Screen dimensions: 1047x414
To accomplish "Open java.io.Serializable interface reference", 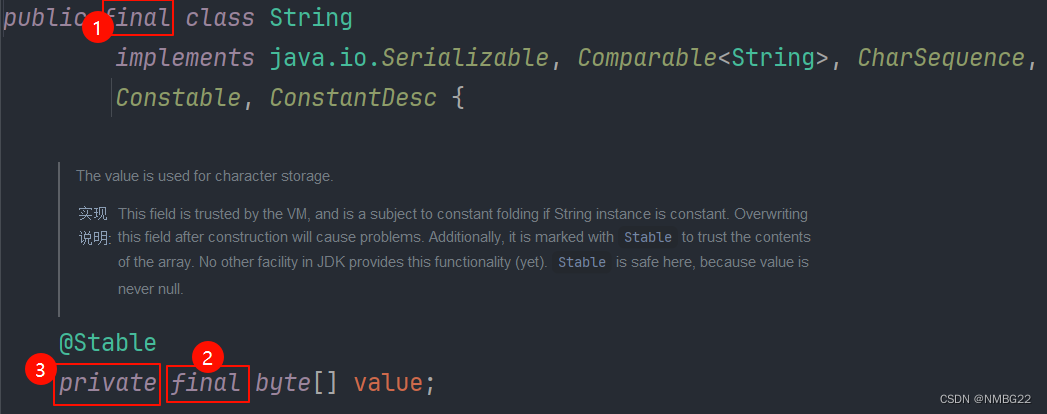I will tap(409, 59).
